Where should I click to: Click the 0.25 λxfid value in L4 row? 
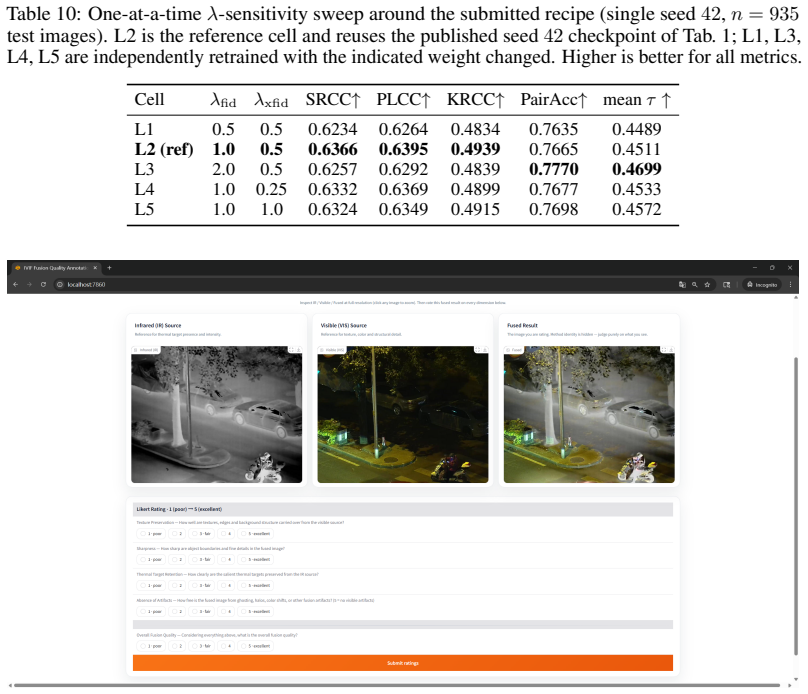271,189
